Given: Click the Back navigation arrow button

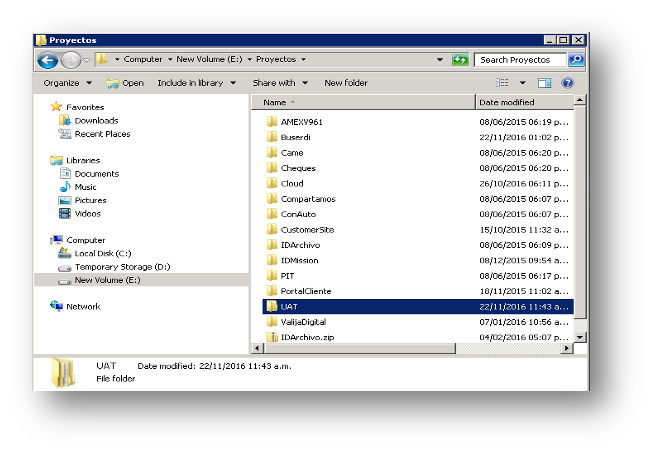Looking at the screenshot, I should (x=47, y=60).
